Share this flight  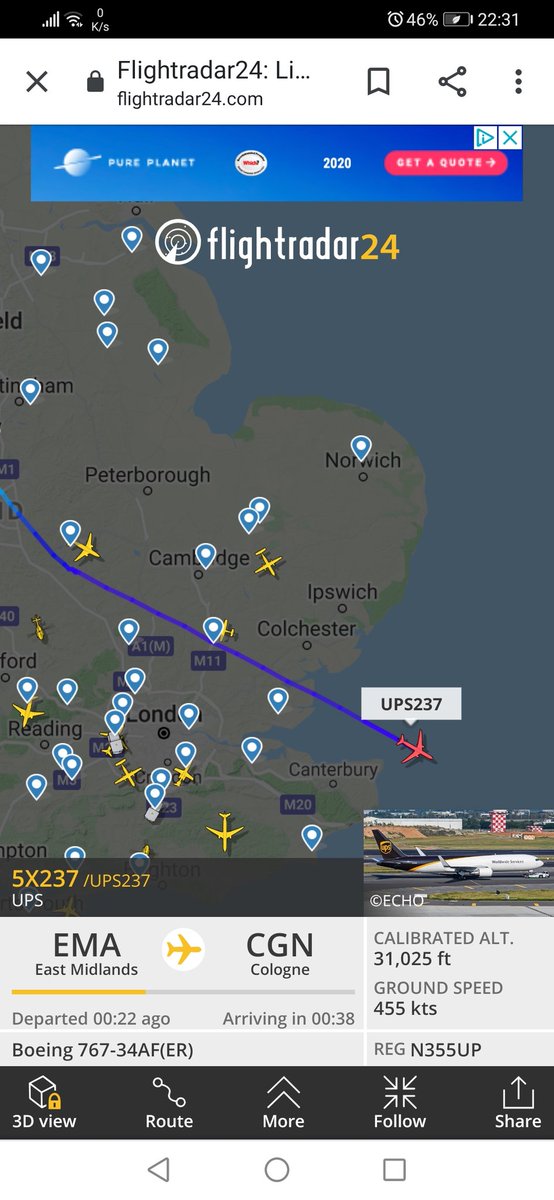tap(517, 1102)
